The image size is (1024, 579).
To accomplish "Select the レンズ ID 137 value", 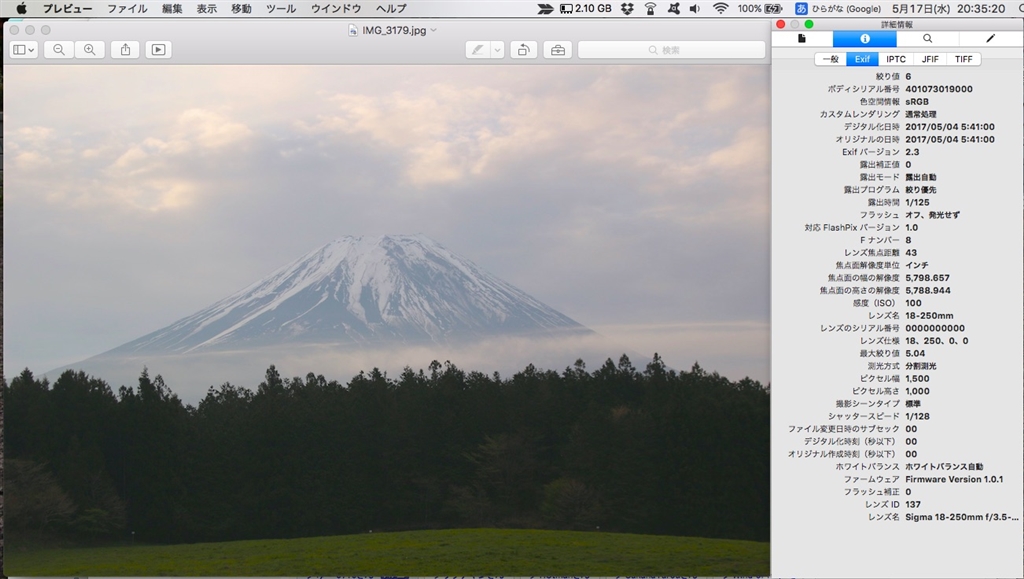I will (x=913, y=504).
